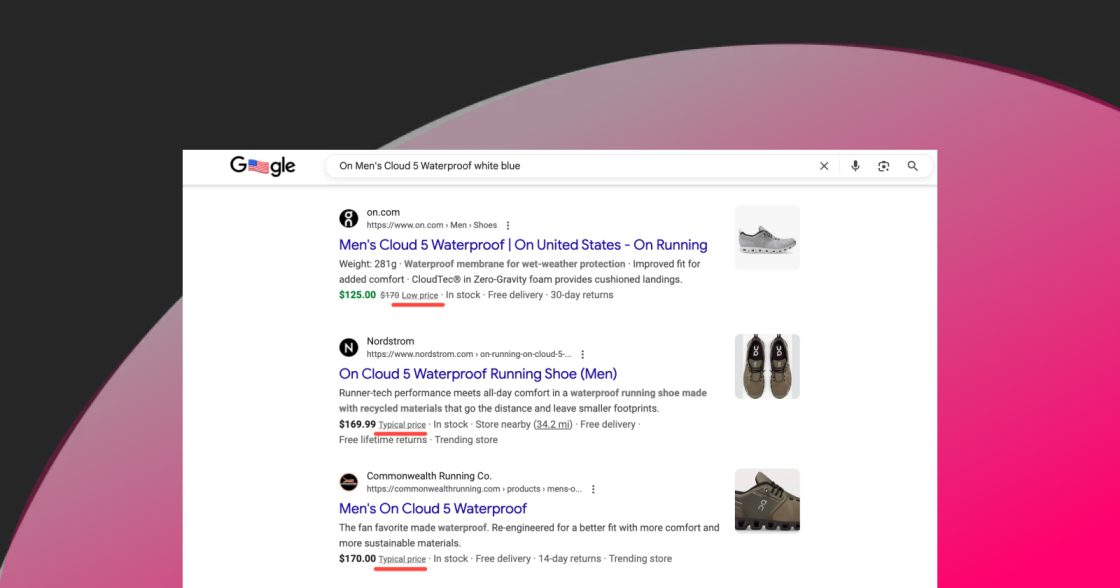The image size is (1120, 588).
Task: Open the three-dot menu for the Commonwealth Running result
Action: [594, 489]
